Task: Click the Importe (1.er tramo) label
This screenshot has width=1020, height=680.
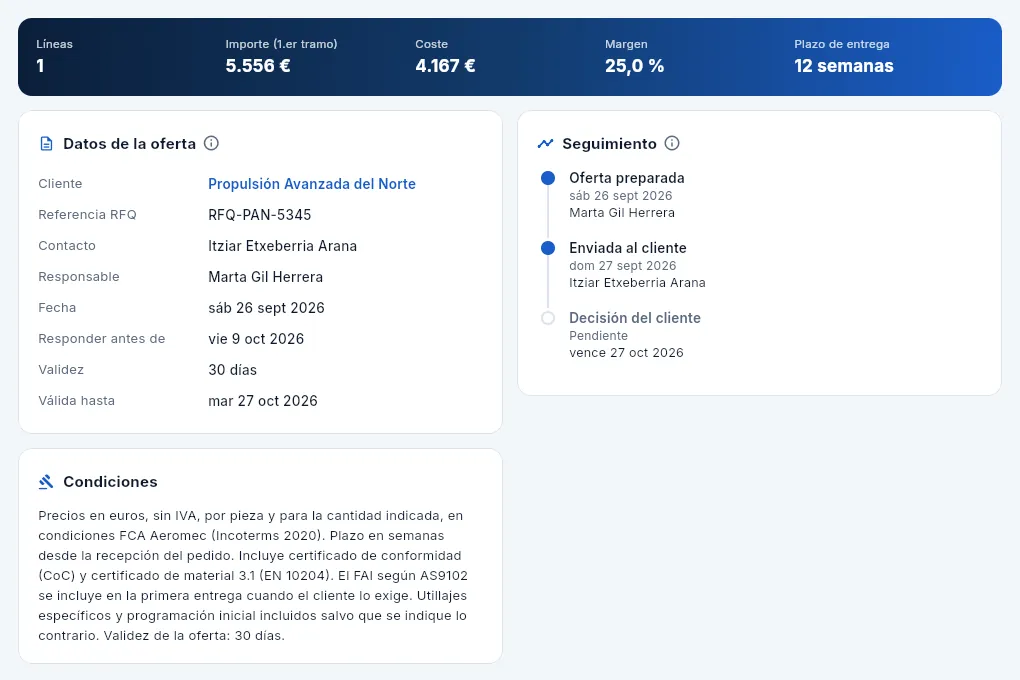Action: [281, 44]
